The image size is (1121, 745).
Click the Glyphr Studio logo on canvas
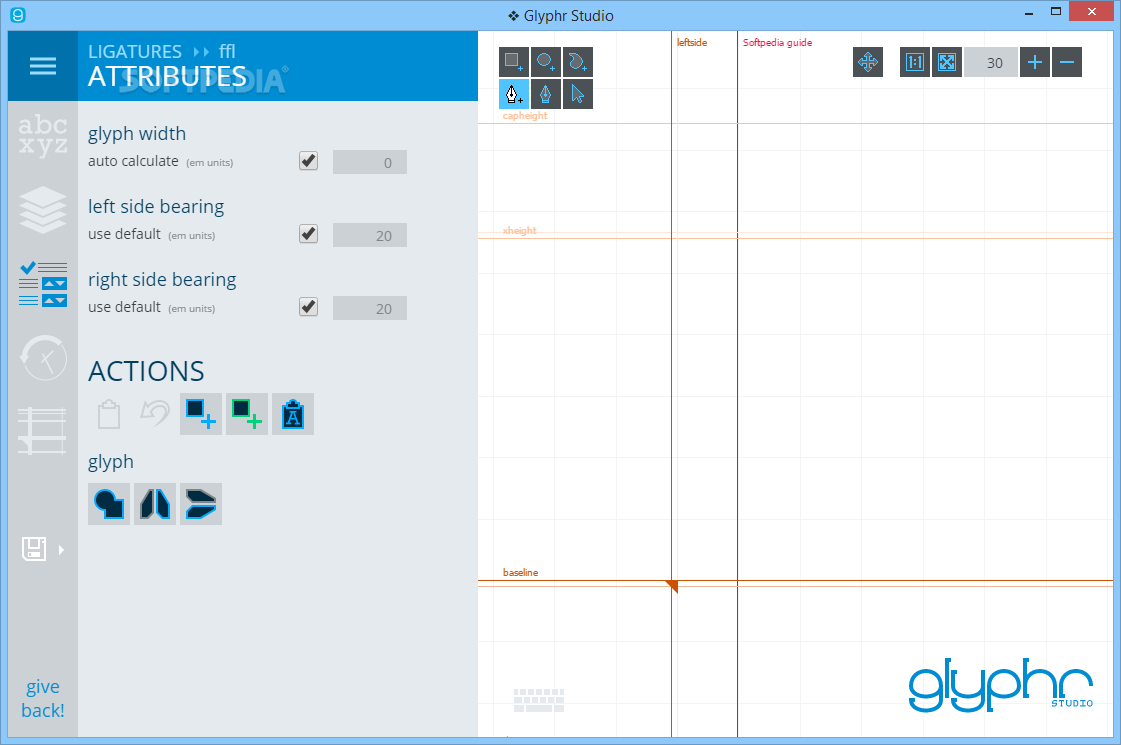pyautogui.click(x=1000, y=685)
